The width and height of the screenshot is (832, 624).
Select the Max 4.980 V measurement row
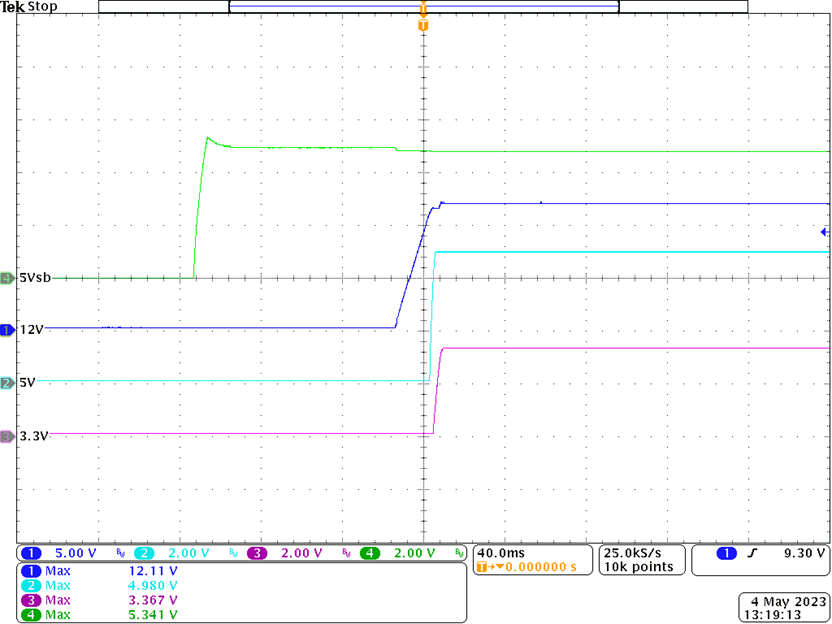click(x=100, y=585)
